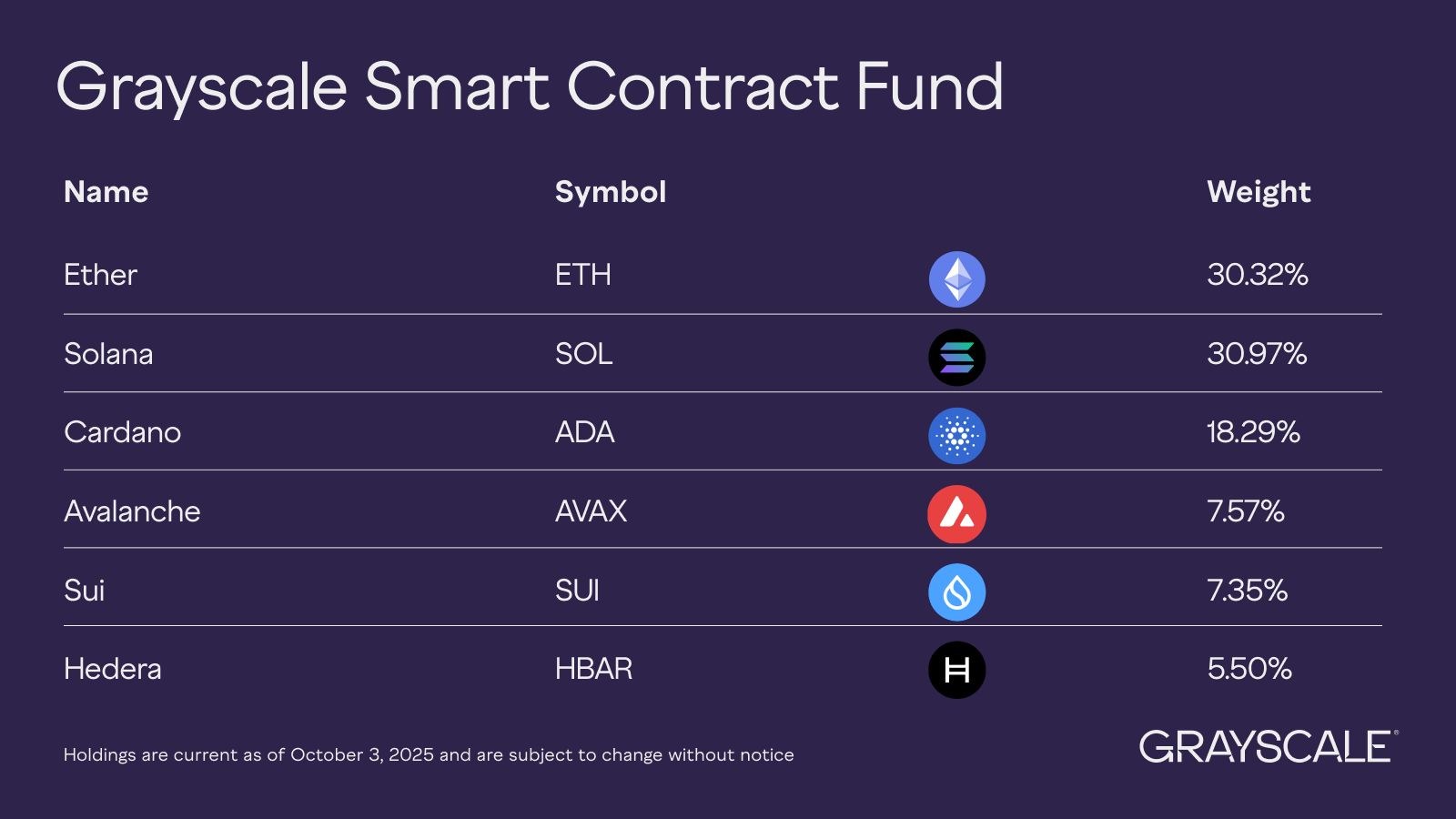Screen dimensions: 1456x819
Task: Click the Solana logo icon
Action: pos(956,358)
